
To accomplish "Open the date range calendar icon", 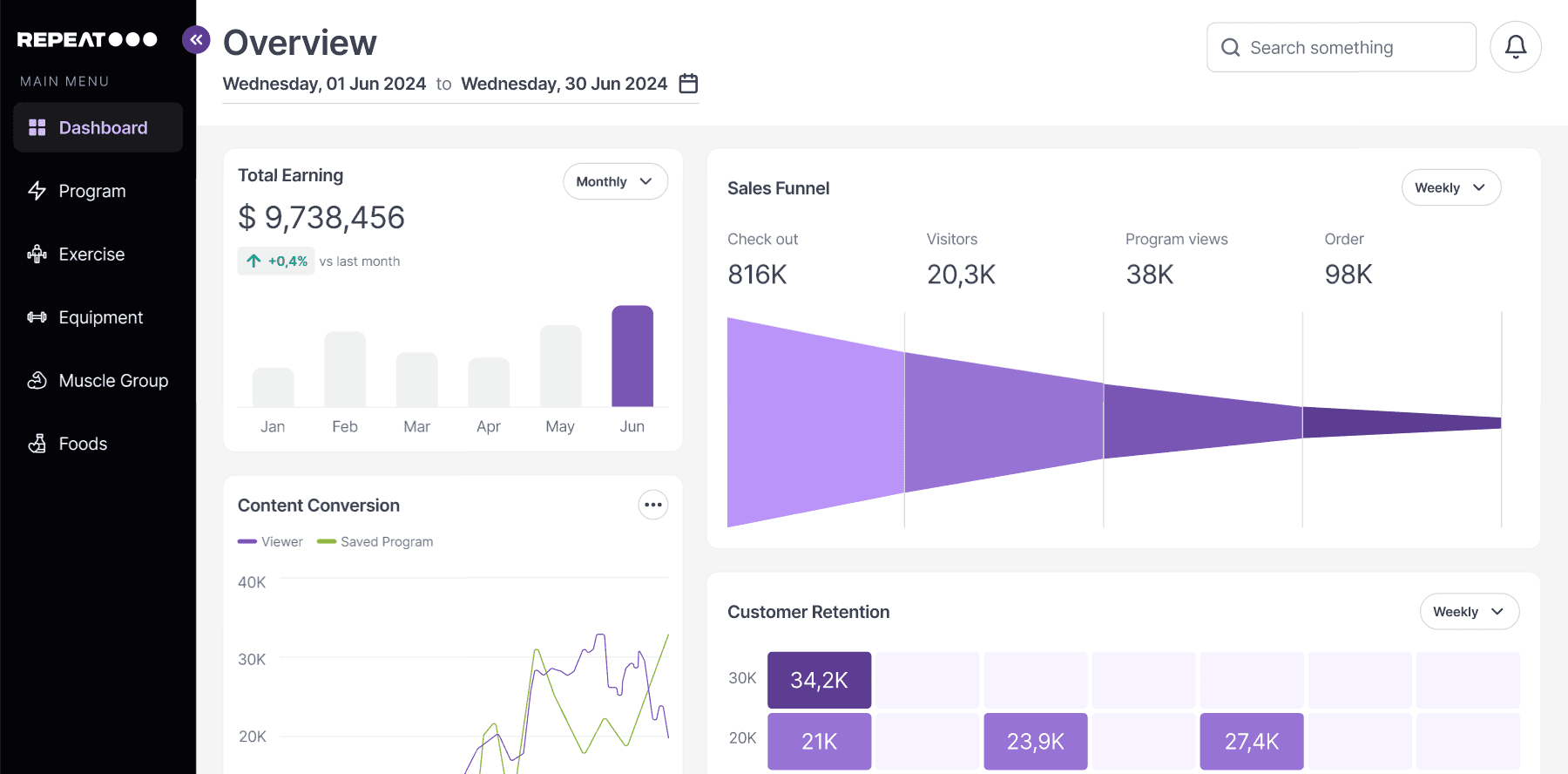I will tap(688, 84).
